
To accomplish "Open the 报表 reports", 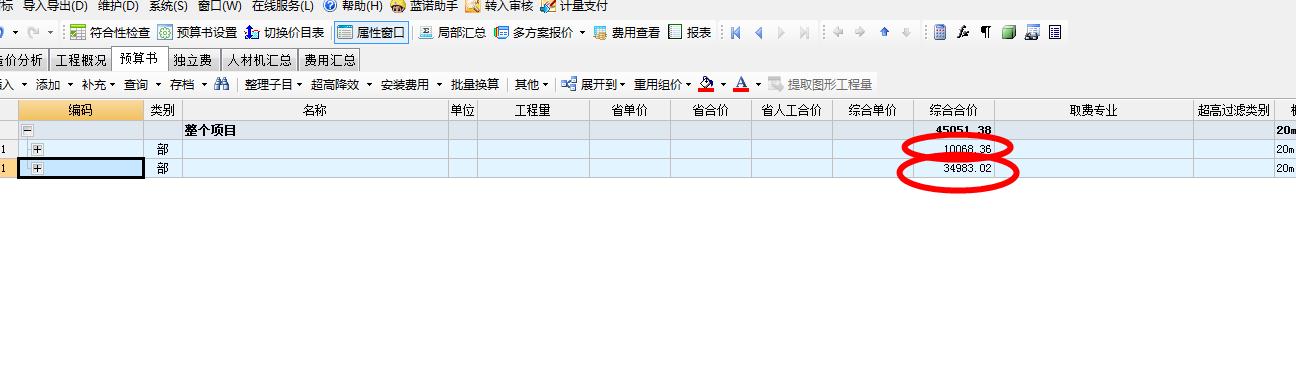I will coord(689,32).
